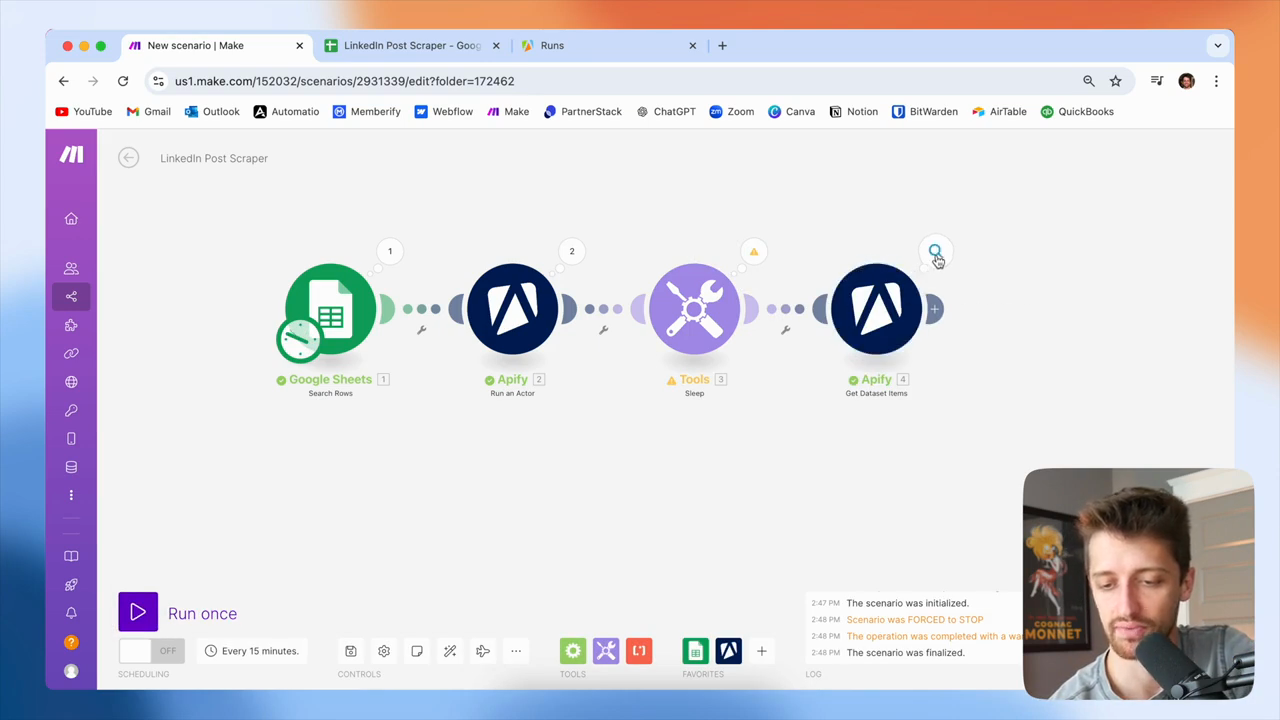This screenshot has height=720, width=1280.
Task: Open the green Flow control tools icon
Action: [x=573, y=651]
